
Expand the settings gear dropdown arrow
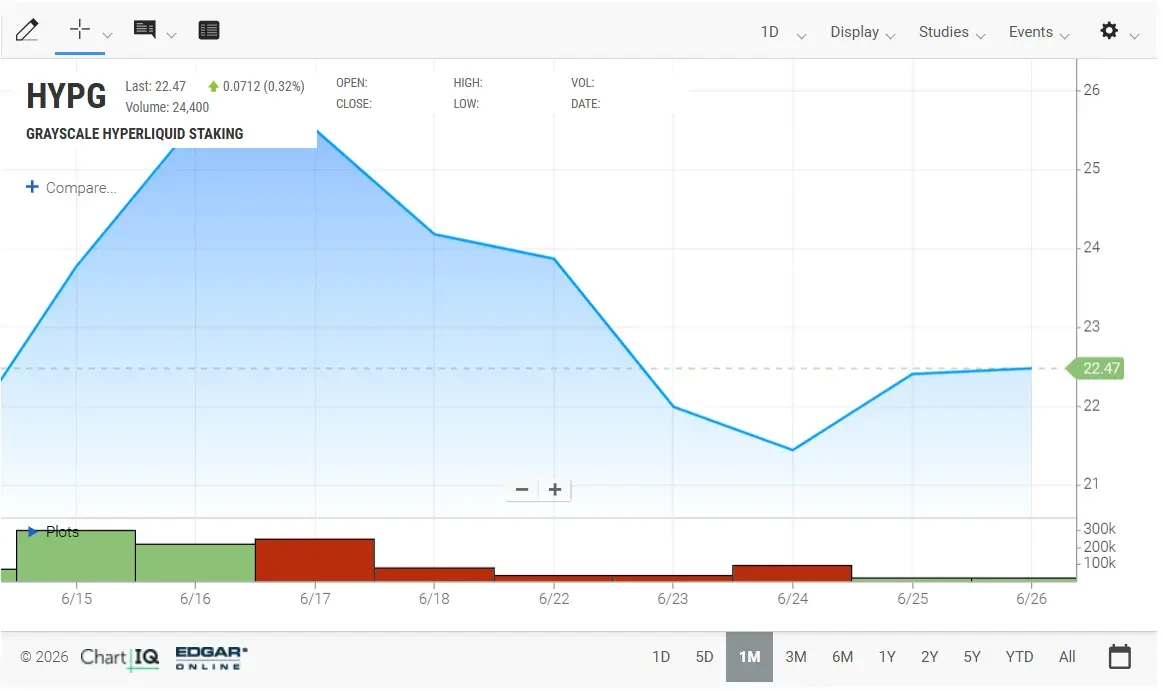(x=1134, y=36)
